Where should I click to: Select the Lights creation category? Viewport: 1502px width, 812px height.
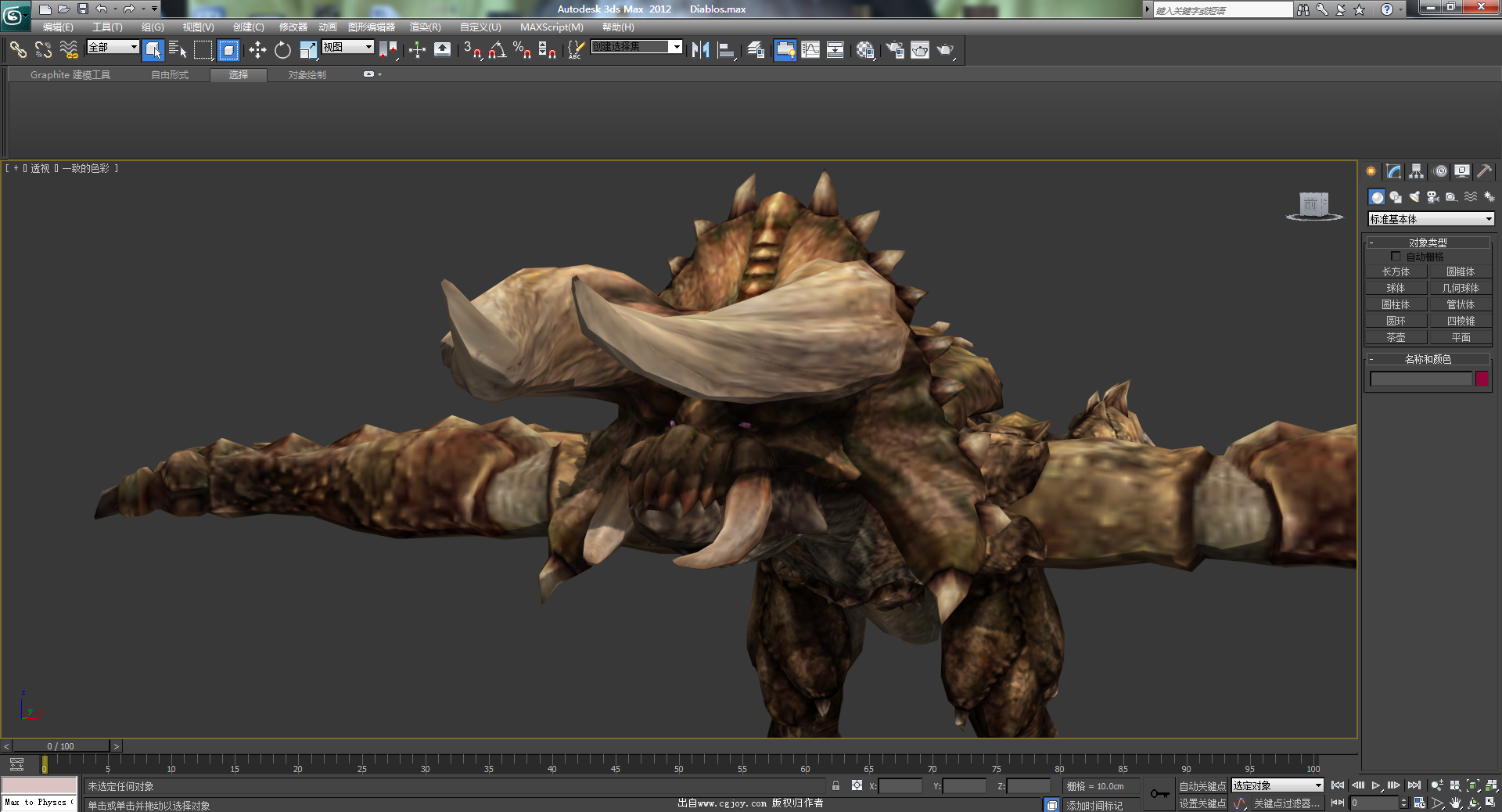tap(1414, 197)
